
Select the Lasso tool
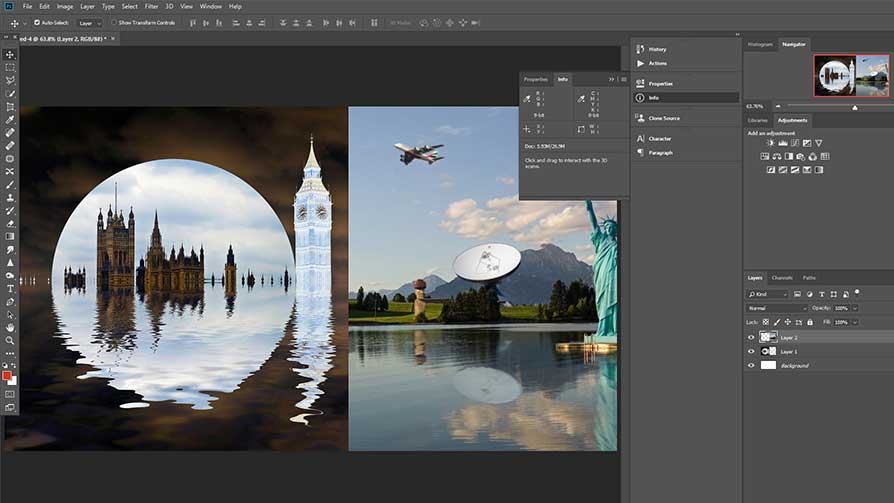10,80
